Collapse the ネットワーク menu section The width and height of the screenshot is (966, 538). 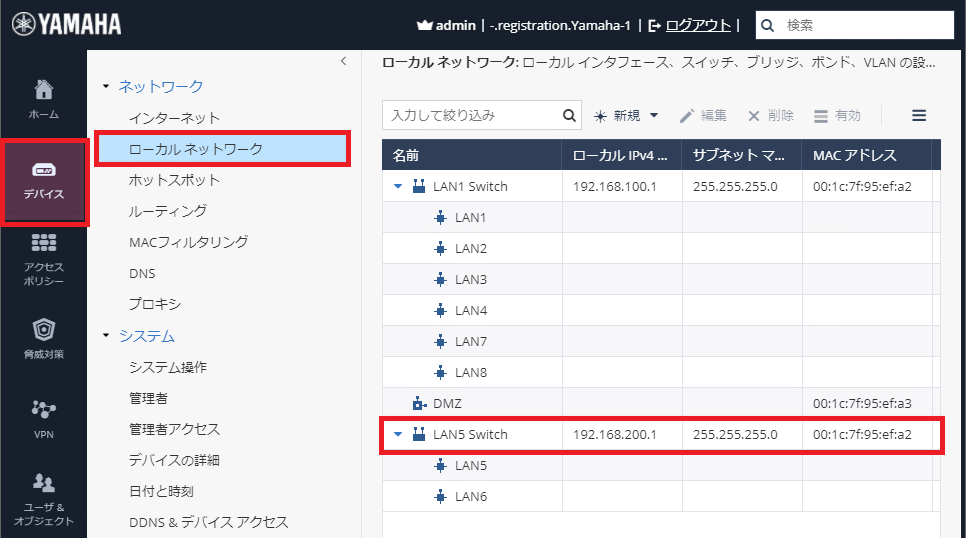coord(107,87)
